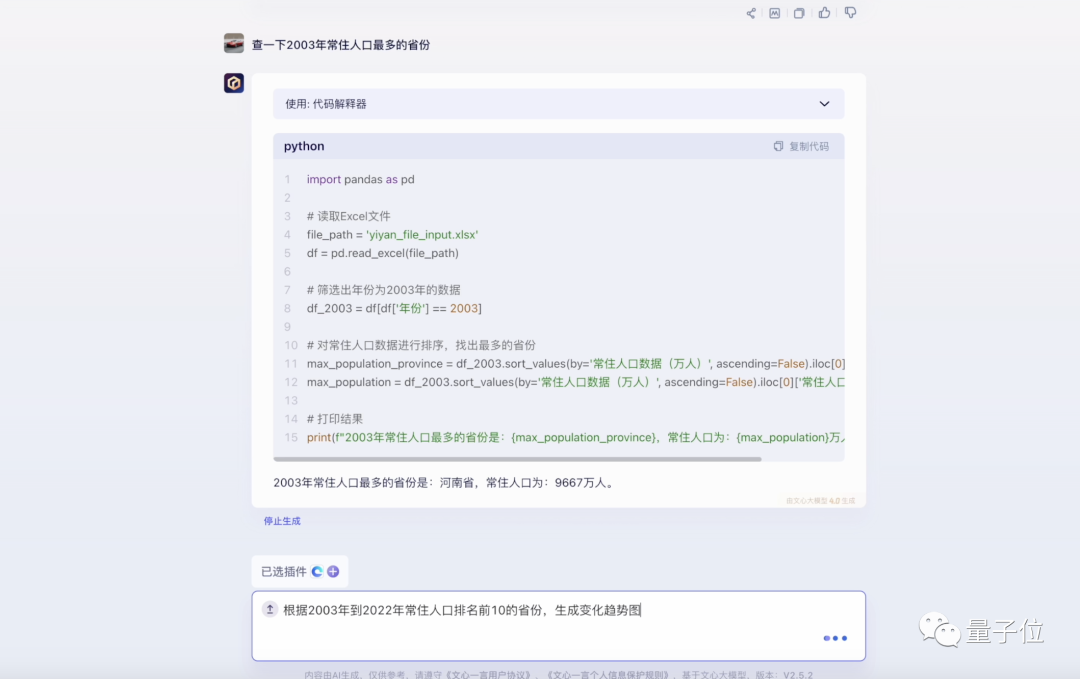This screenshot has width=1080, height=679.
Task: Click the copy icon next to 复制代码
Action: 778,146
